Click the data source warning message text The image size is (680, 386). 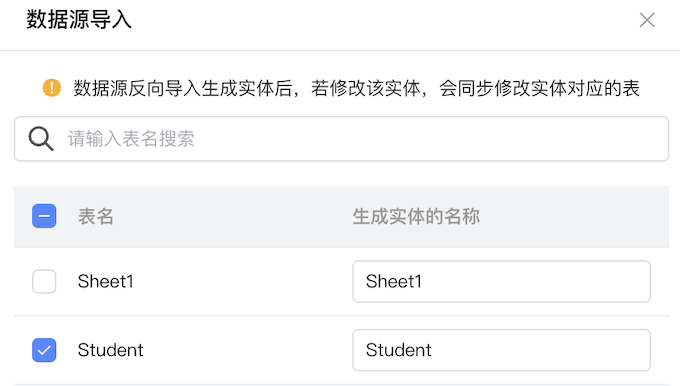click(356, 88)
